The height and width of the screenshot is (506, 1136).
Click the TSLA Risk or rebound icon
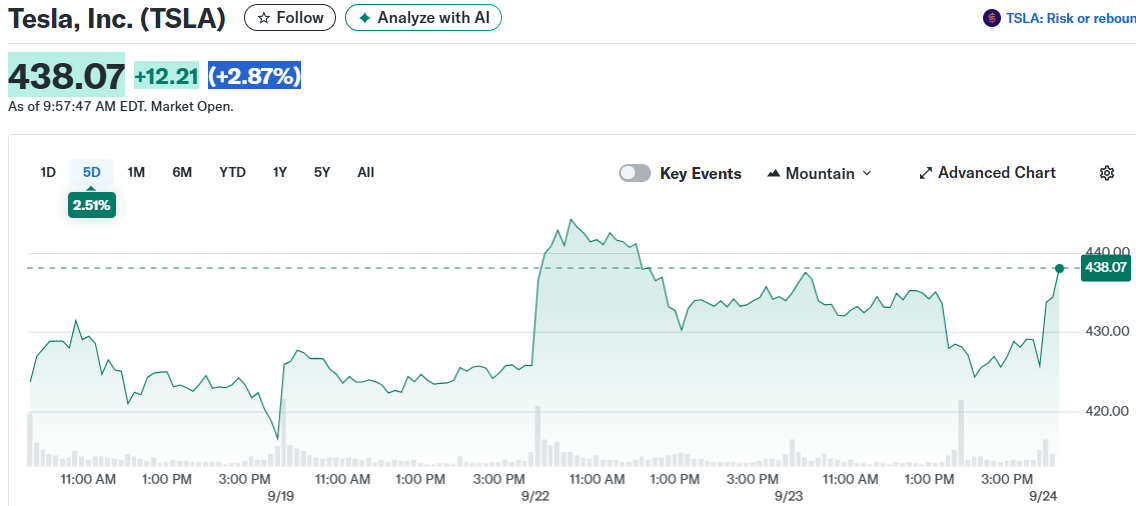point(991,18)
